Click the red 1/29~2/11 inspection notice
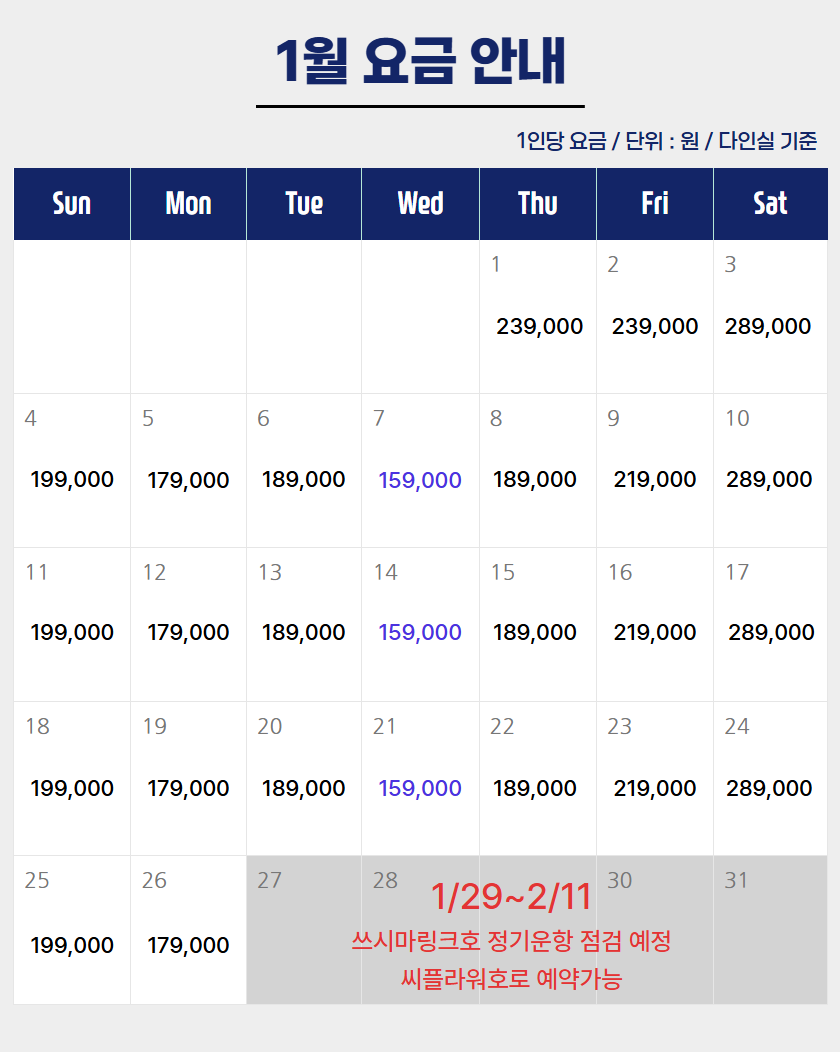 [x=511, y=897]
